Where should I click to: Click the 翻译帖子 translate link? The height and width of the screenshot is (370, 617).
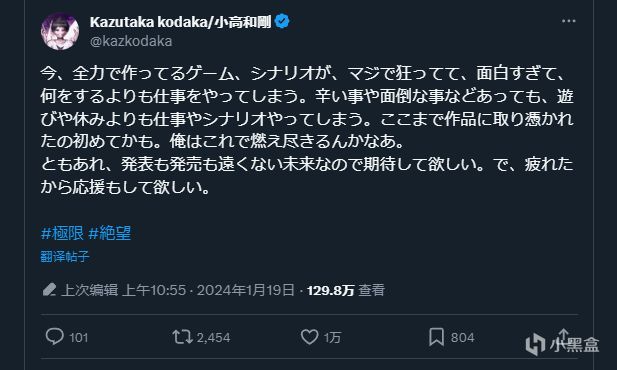[x=65, y=257]
